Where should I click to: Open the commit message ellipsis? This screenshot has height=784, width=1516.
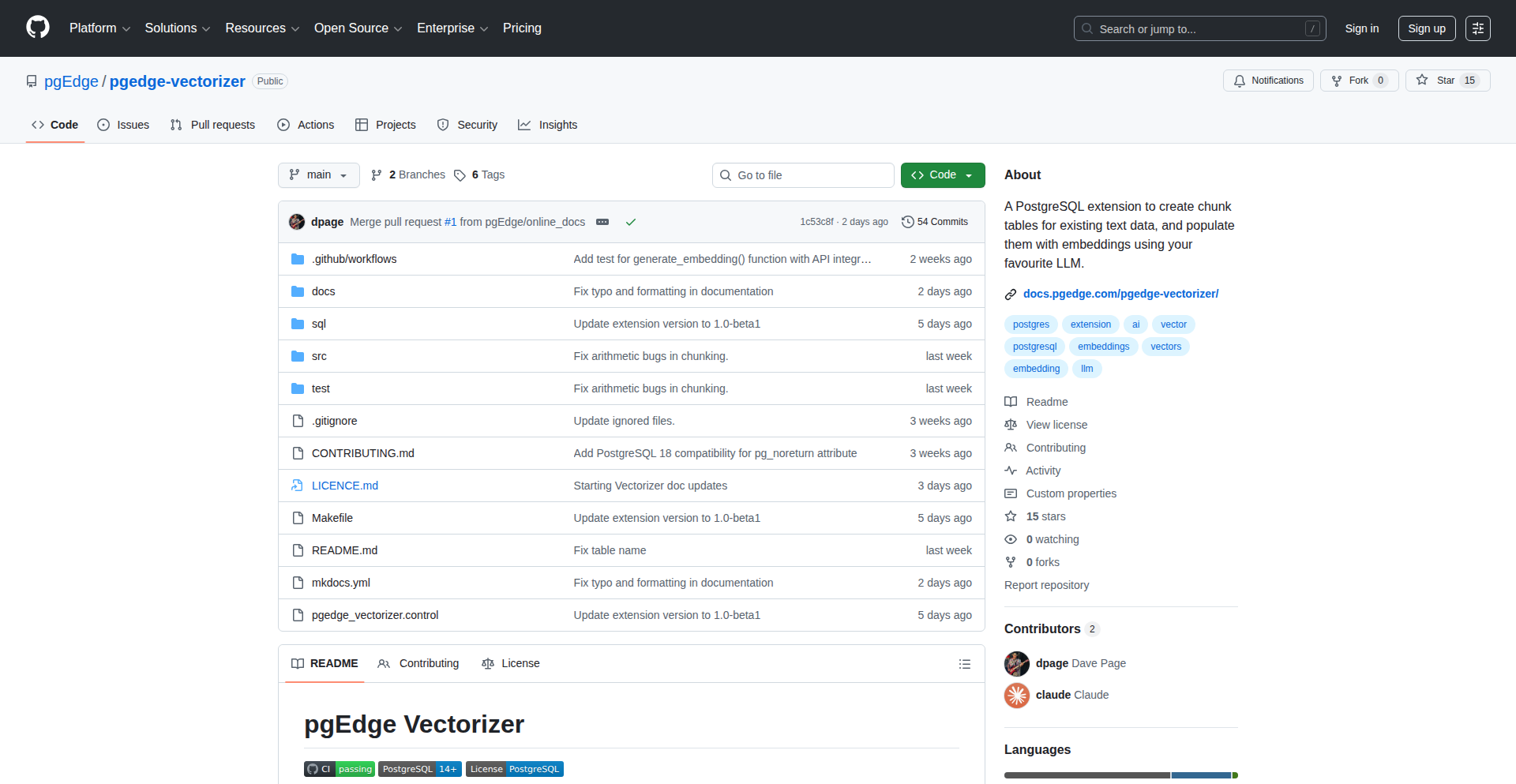pos(602,222)
